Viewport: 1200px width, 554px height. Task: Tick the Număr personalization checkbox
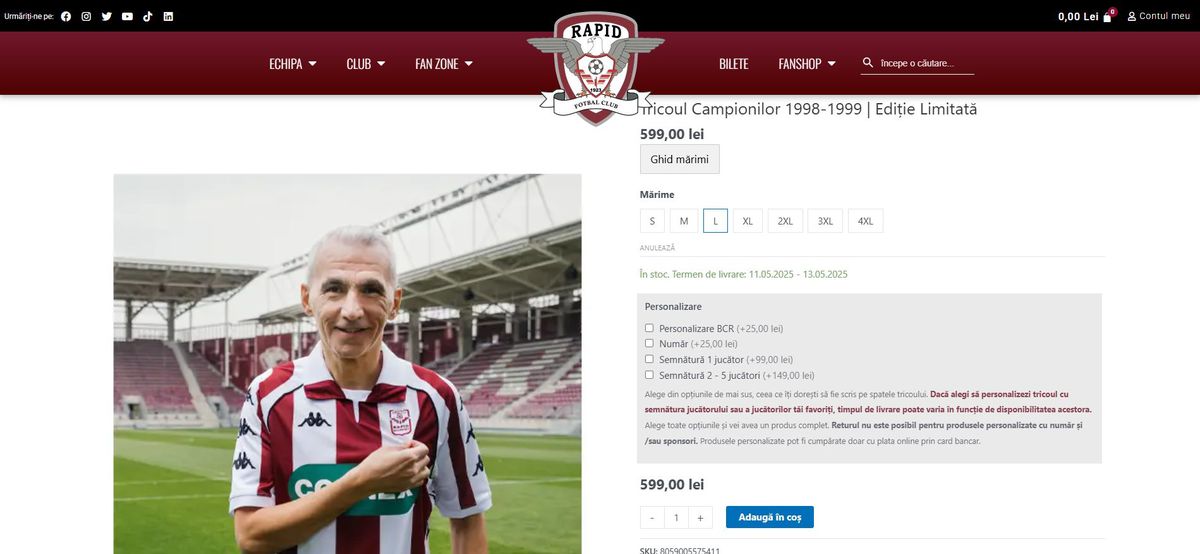pyautogui.click(x=649, y=343)
